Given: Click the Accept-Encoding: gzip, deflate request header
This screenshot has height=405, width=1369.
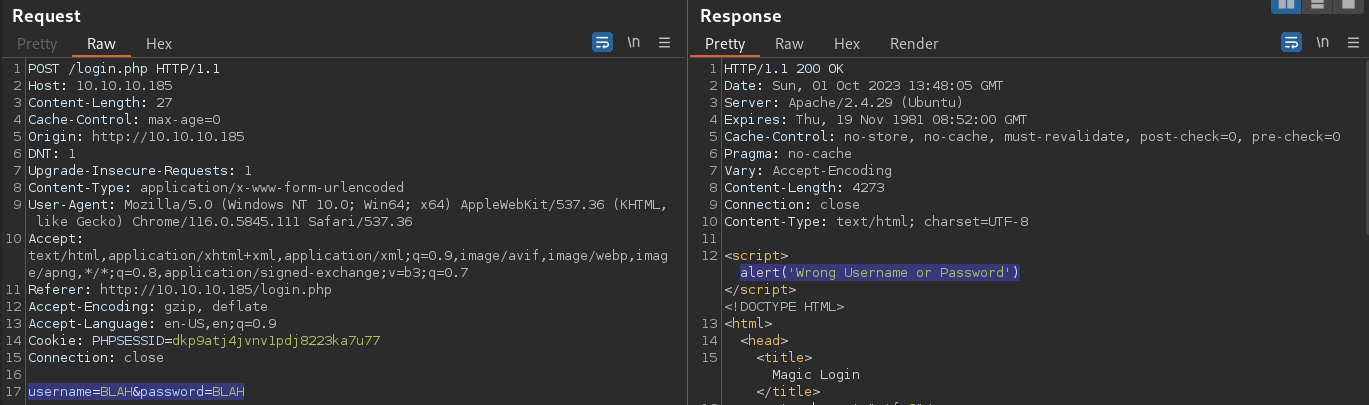Looking at the screenshot, I should coord(148,306).
